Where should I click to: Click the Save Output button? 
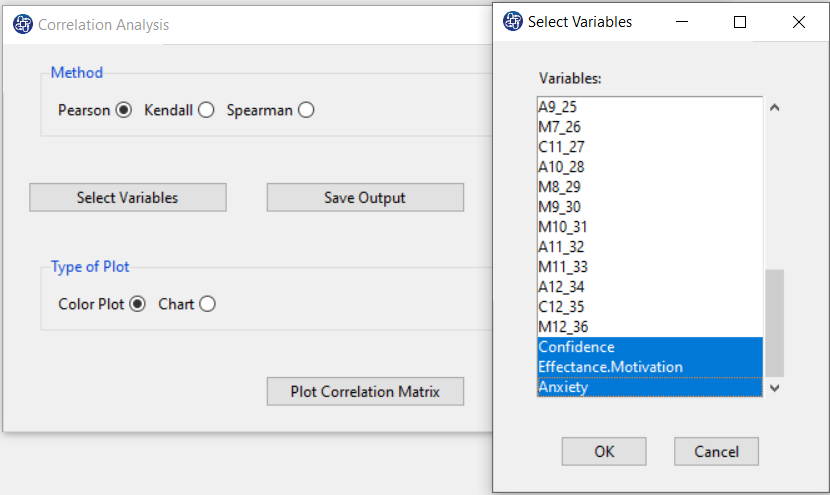[x=365, y=197]
